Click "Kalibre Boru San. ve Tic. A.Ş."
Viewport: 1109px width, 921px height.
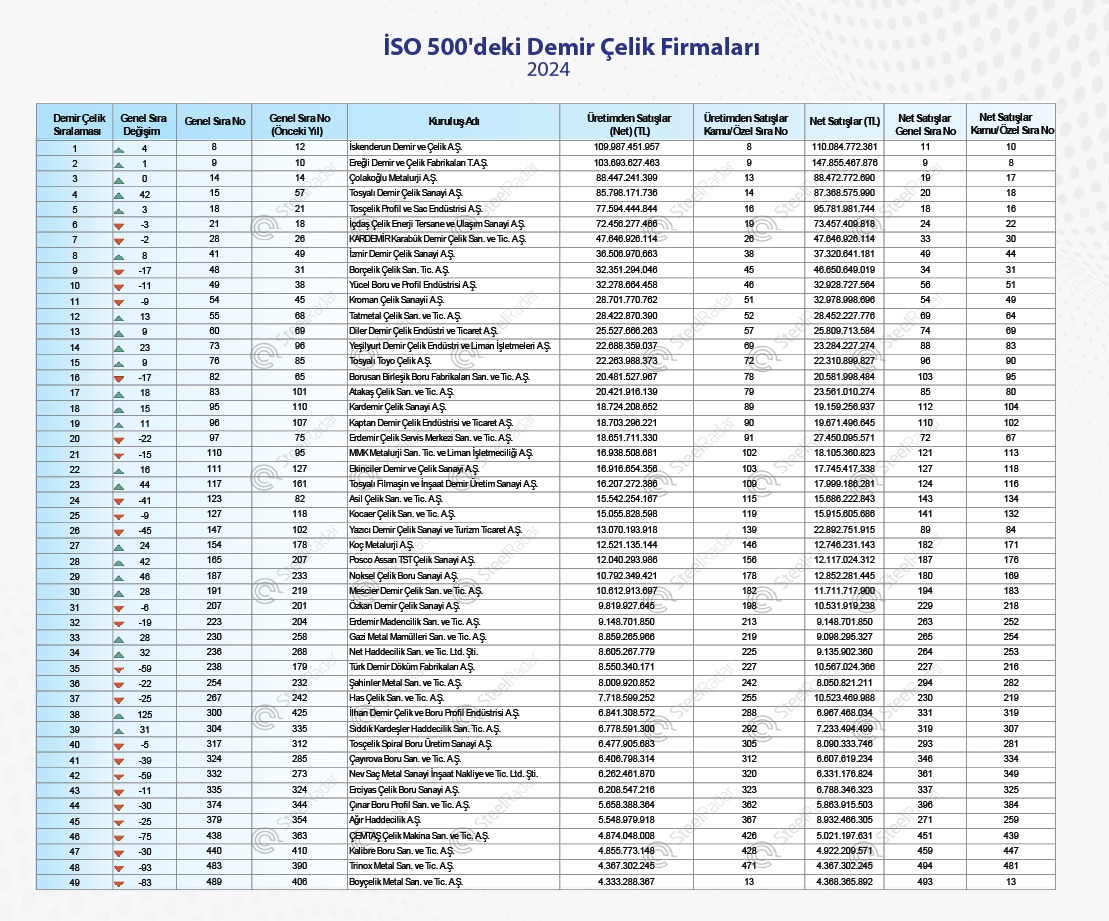click(401, 851)
